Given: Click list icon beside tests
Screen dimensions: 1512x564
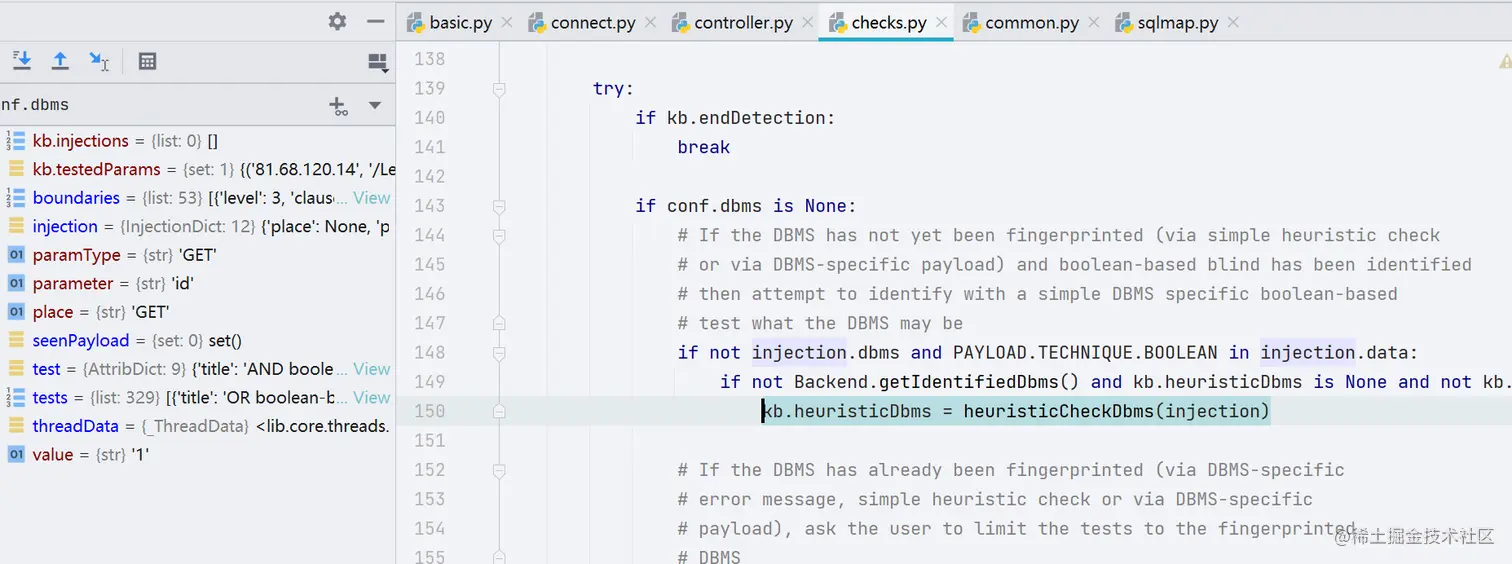Looking at the screenshot, I should tap(15, 397).
